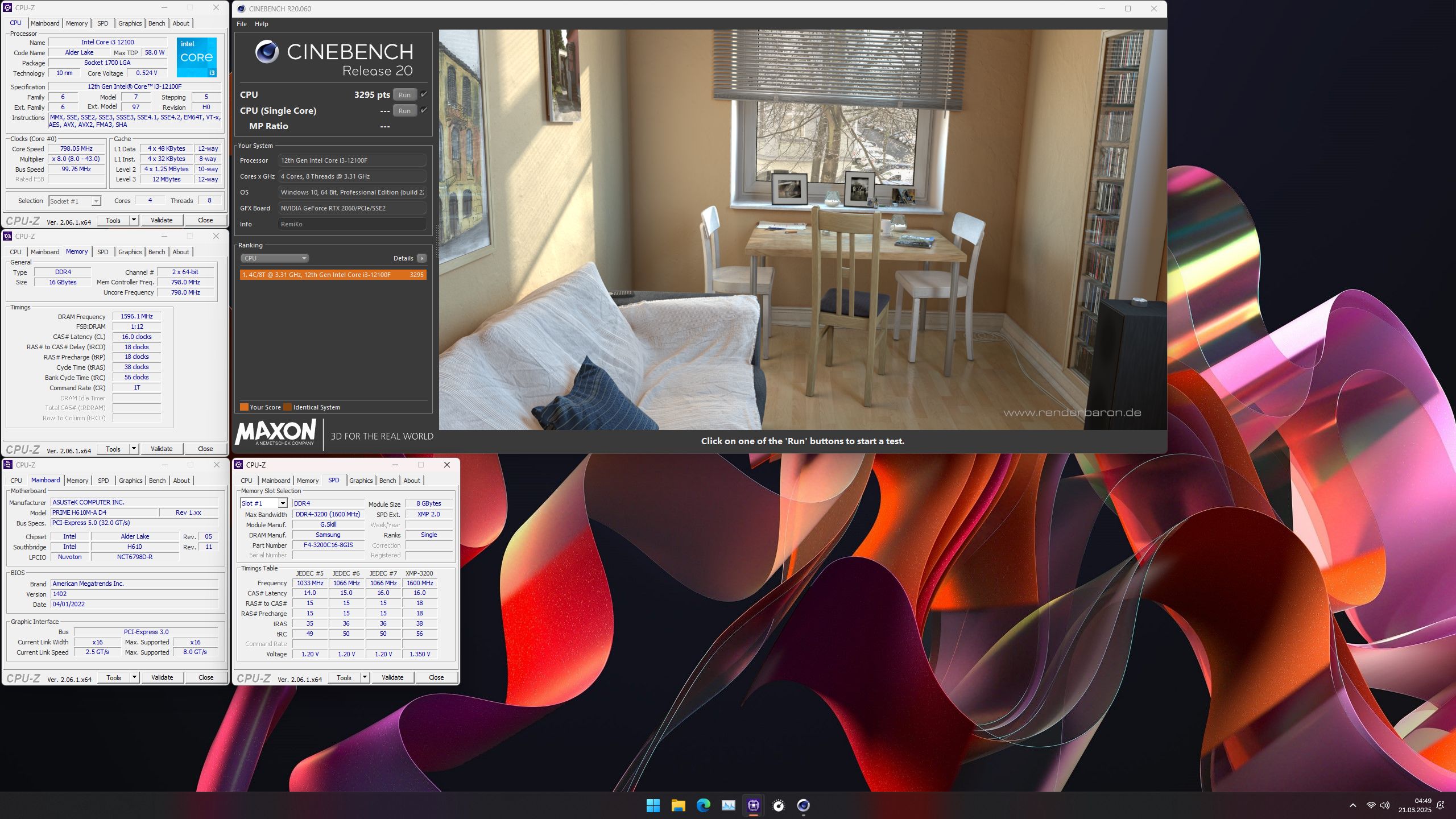
Task: Click the taskbar clock showing 04:49
Action: click(1414, 805)
